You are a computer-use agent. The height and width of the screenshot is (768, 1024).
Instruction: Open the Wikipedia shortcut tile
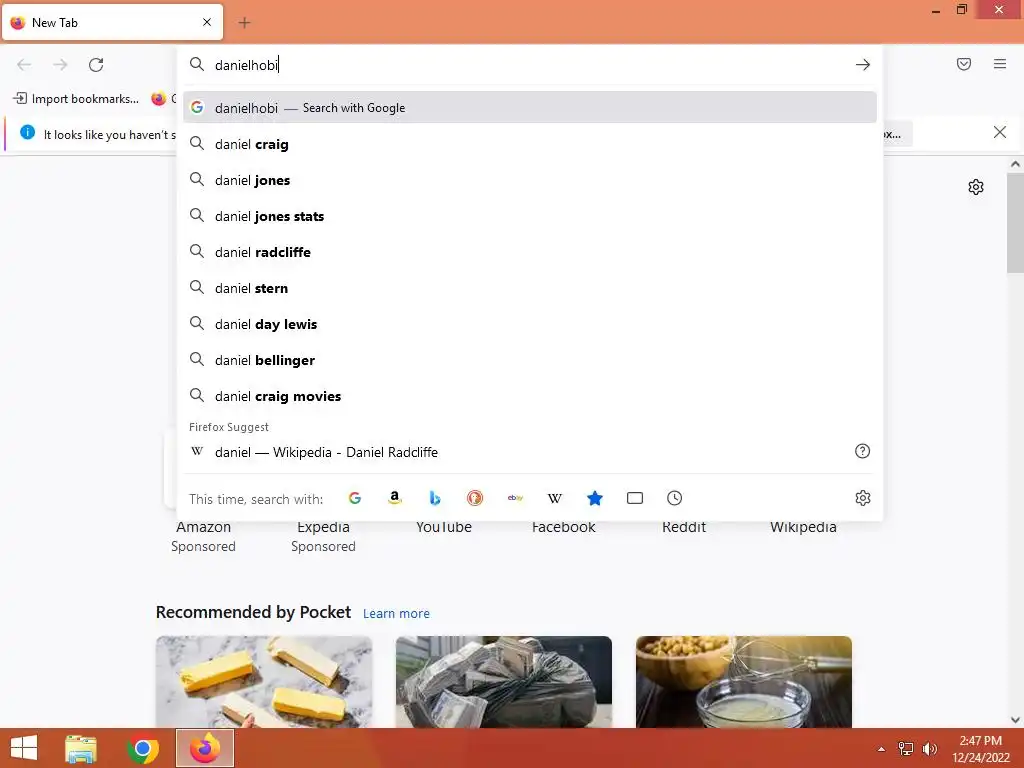[803, 527]
